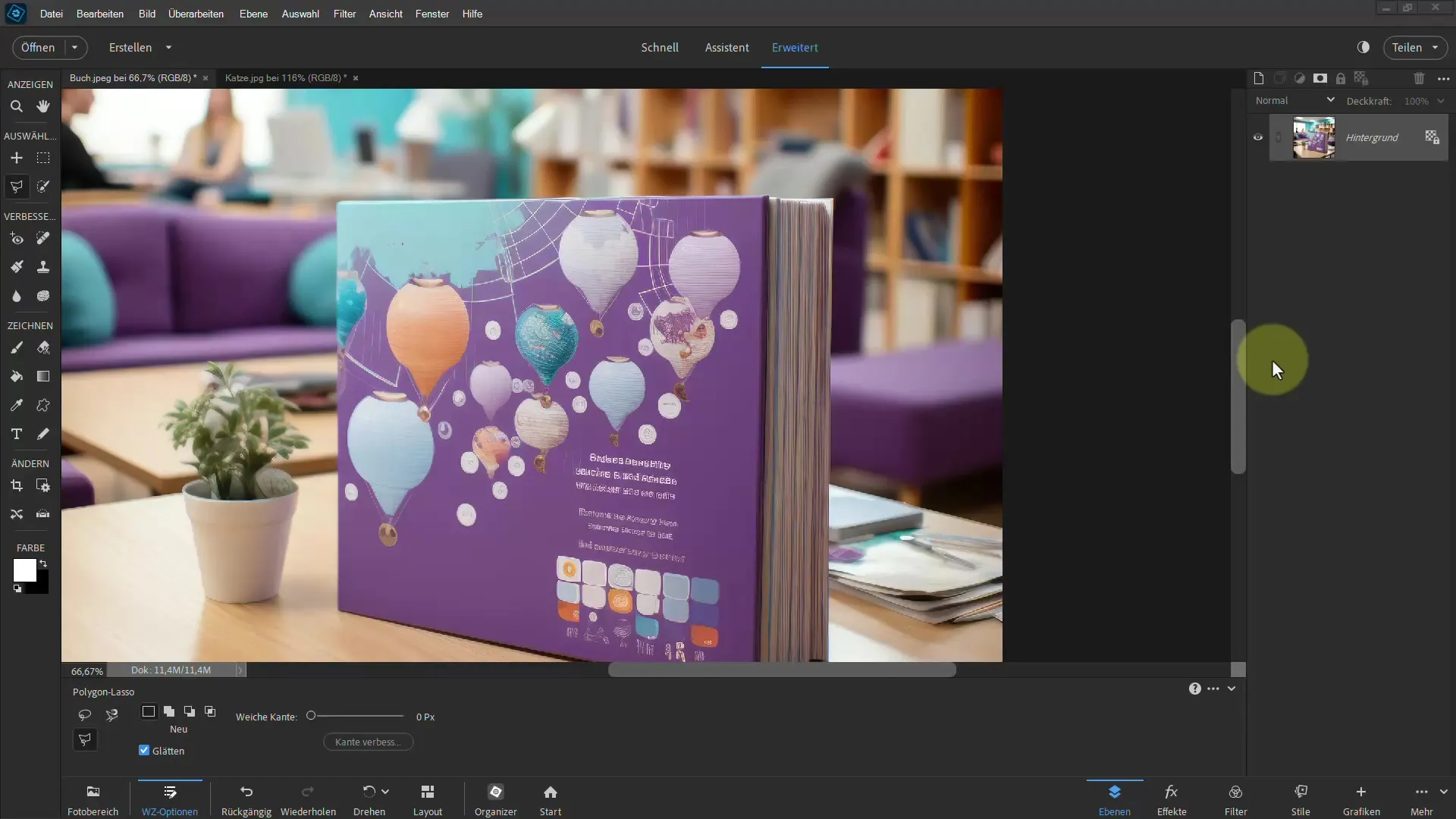Select the Red Eye removal tool

16,238
